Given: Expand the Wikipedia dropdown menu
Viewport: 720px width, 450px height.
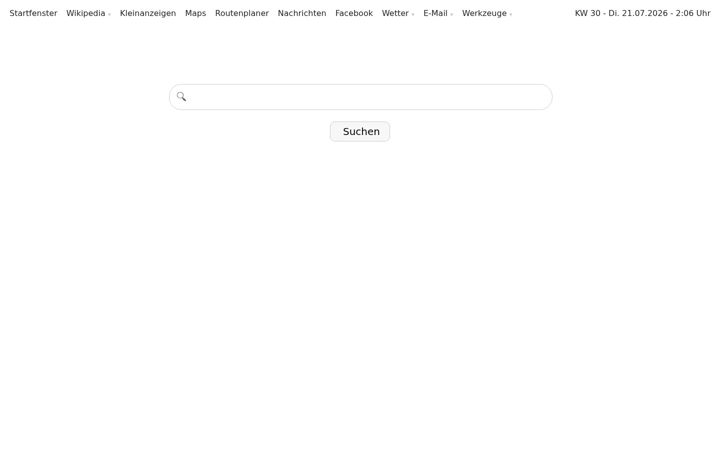Looking at the screenshot, I should pyautogui.click(x=88, y=13).
